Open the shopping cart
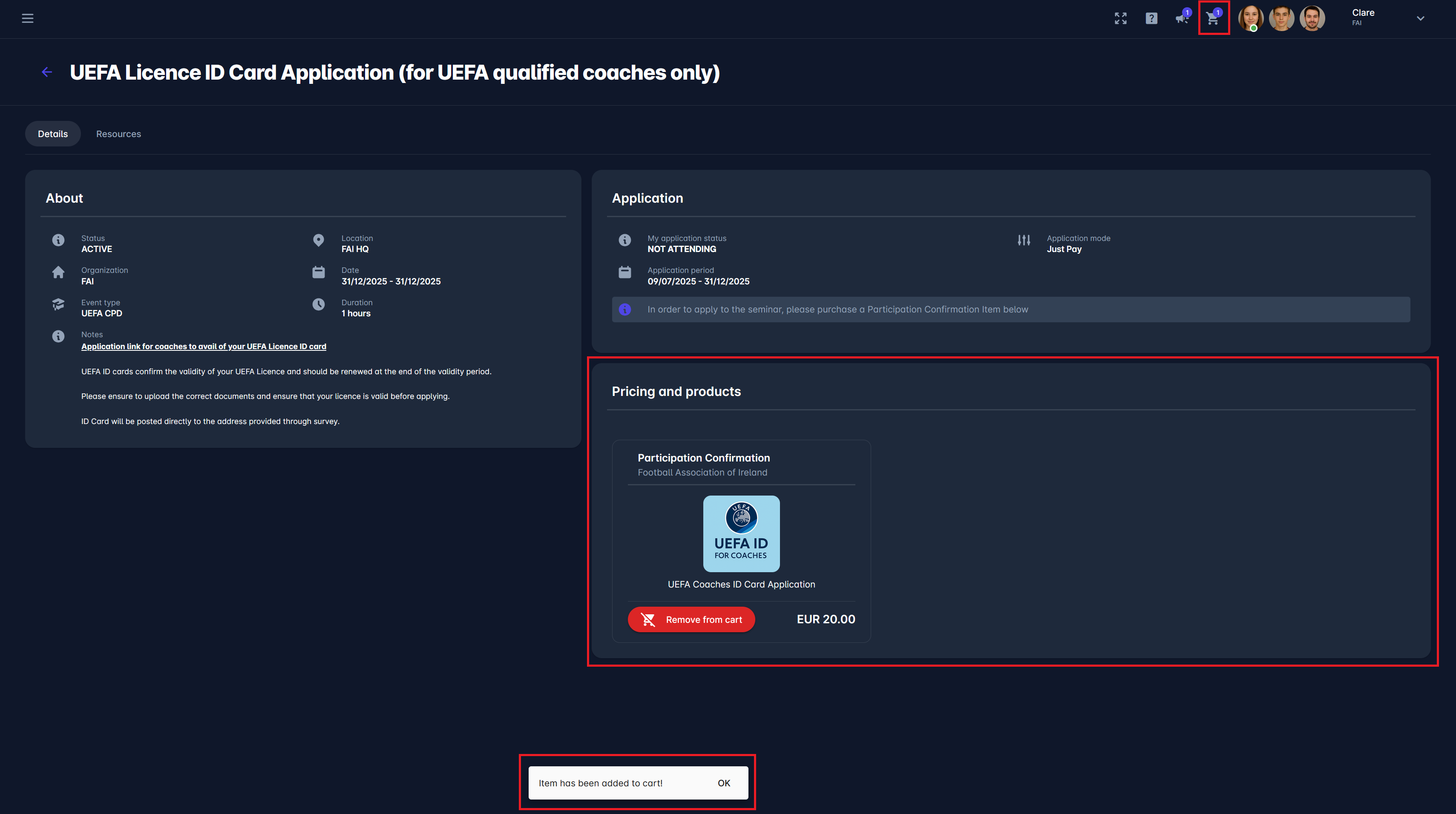Screen dimensions: 1456x814 [x=1212, y=18]
